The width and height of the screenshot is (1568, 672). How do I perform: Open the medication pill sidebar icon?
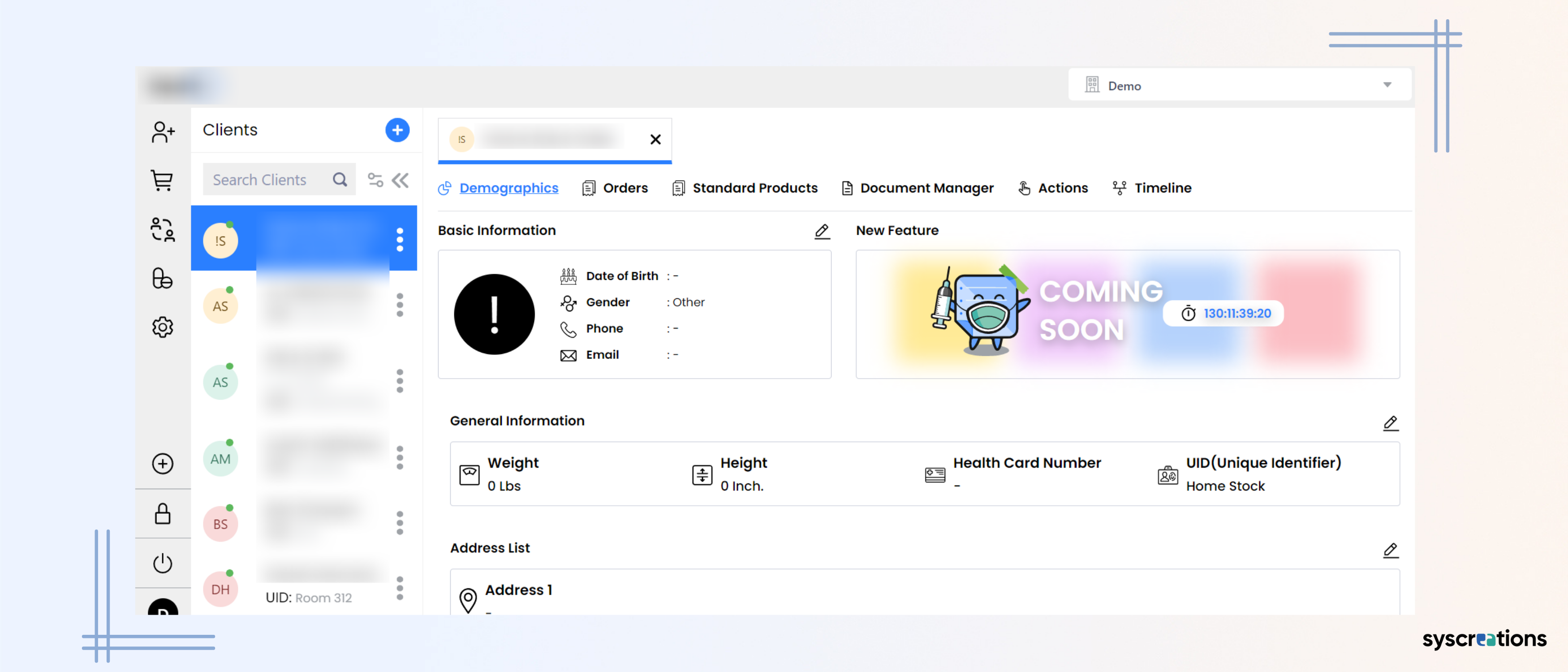click(x=163, y=278)
